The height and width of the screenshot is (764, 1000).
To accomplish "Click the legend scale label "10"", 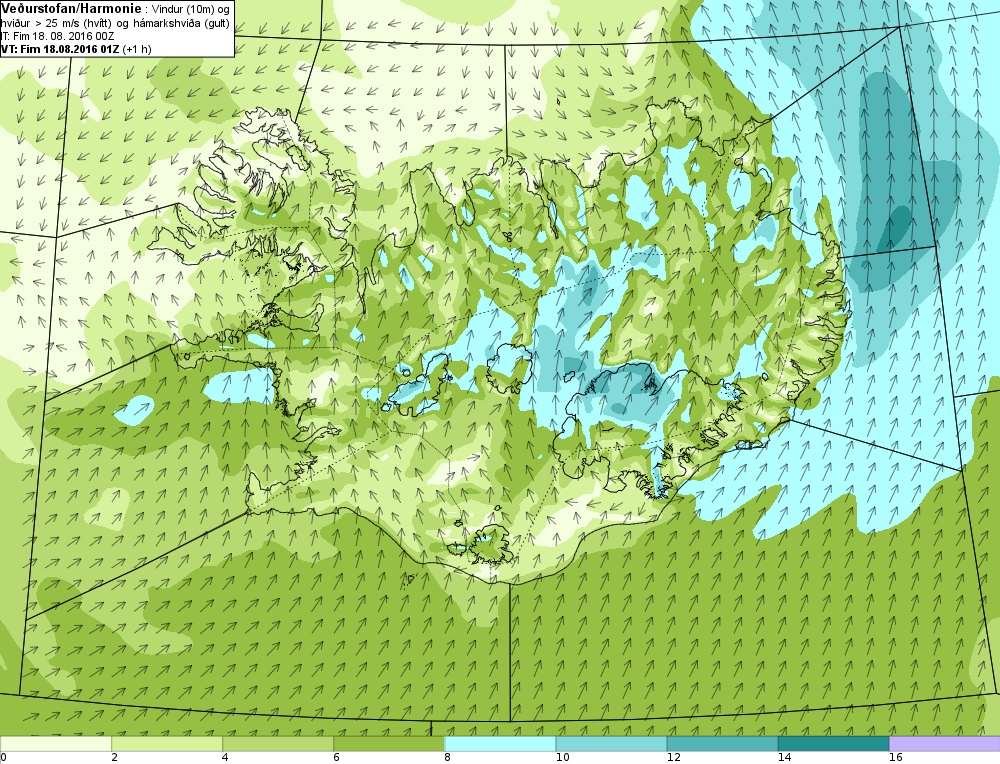I will 561,758.
